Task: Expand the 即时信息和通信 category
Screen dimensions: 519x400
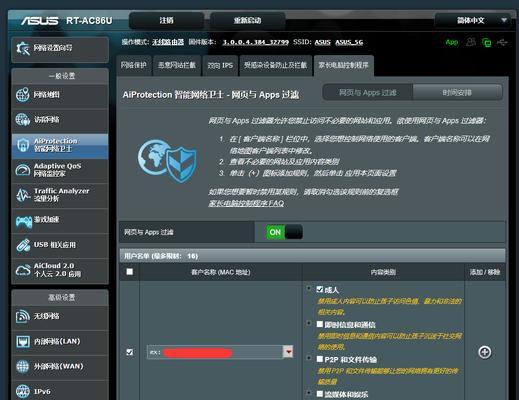Action: 309,323
